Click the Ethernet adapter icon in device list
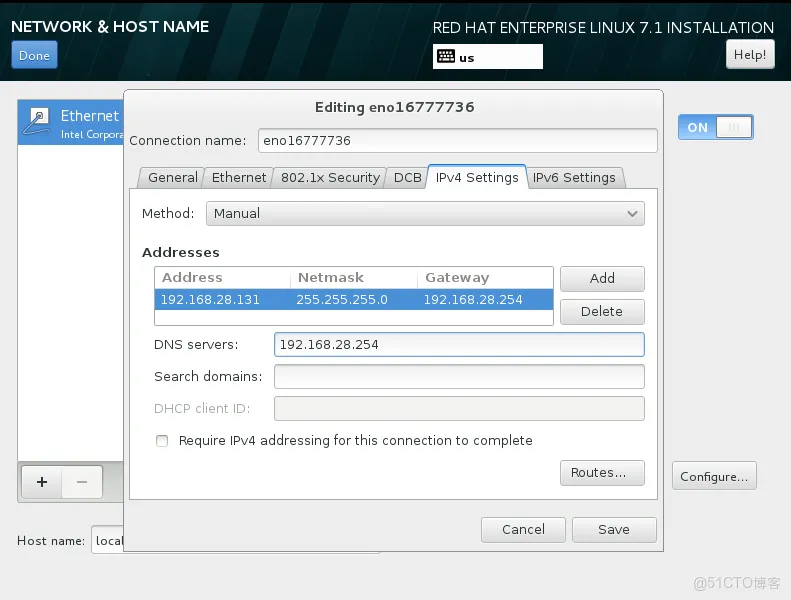The height and width of the screenshot is (600, 791). click(37, 122)
